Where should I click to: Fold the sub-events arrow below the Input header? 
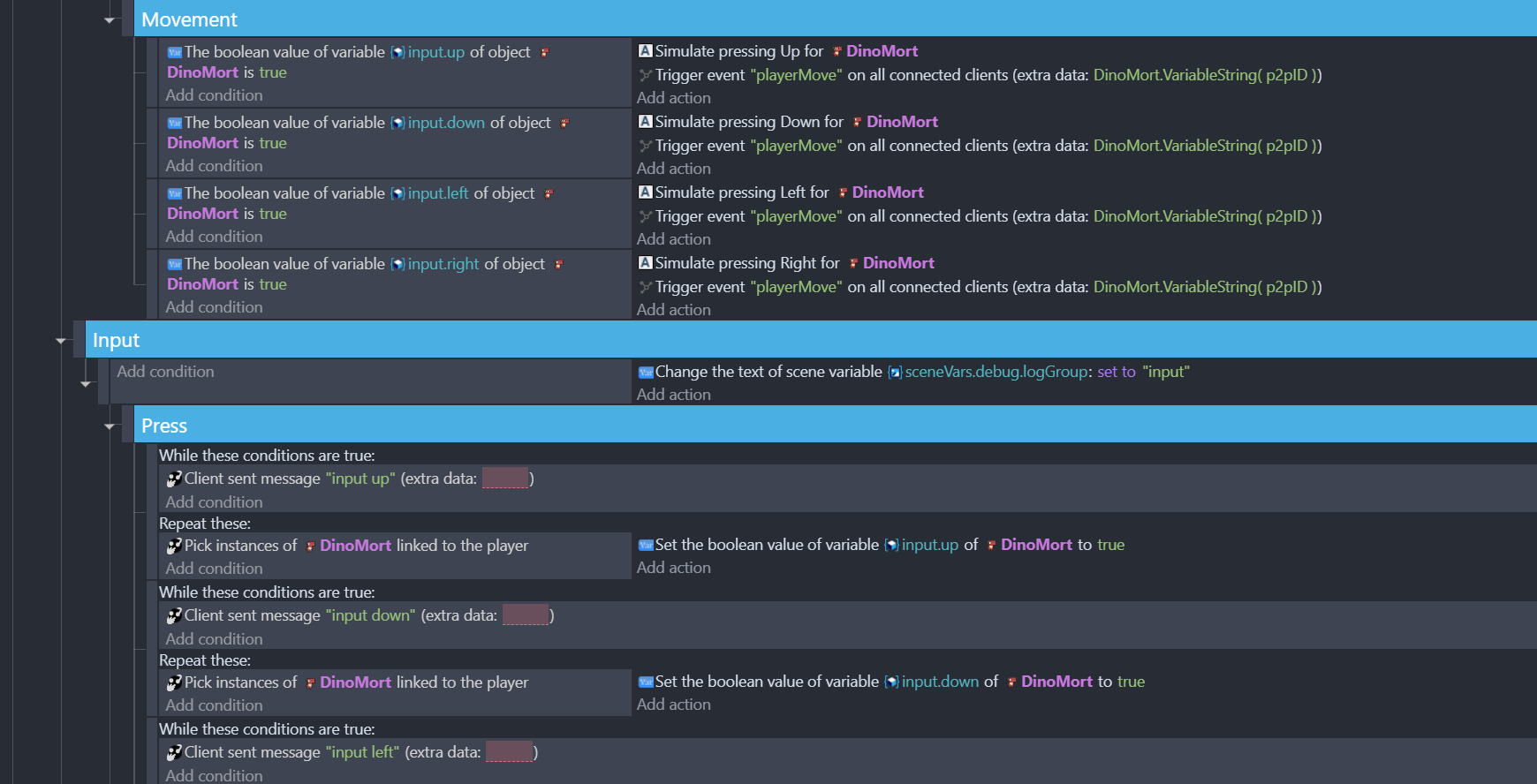(x=86, y=383)
